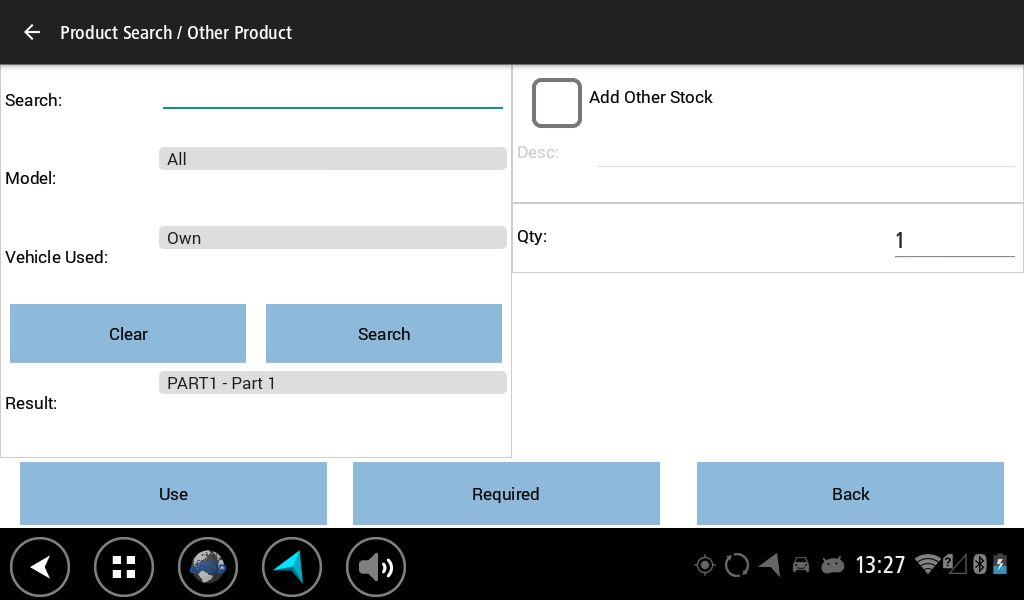This screenshot has width=1024, height=600.
Task: Tap the Product Search / Other Product title
Action: click(x=176, y=33)
